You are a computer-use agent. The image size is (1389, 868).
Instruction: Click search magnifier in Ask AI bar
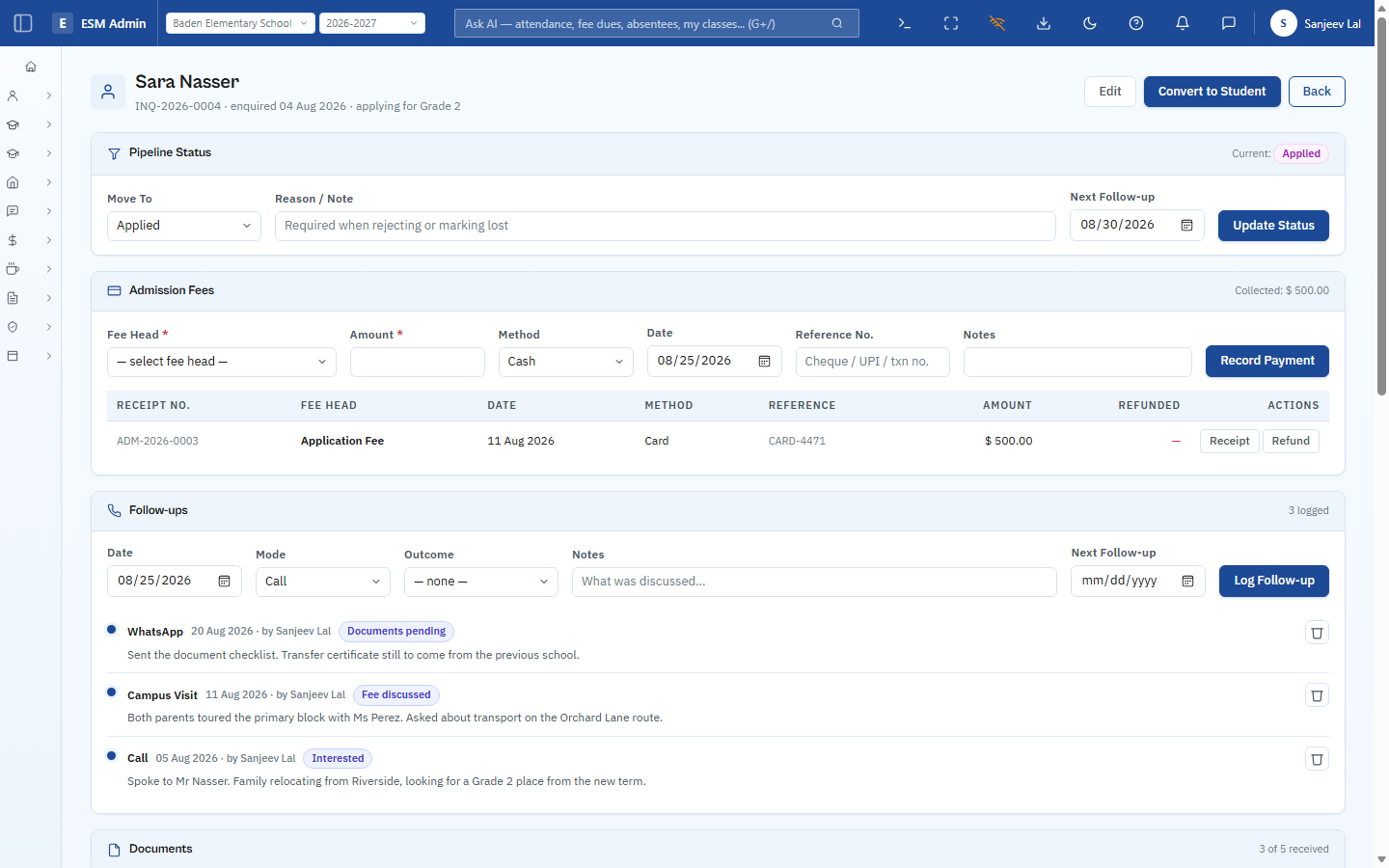837,23
